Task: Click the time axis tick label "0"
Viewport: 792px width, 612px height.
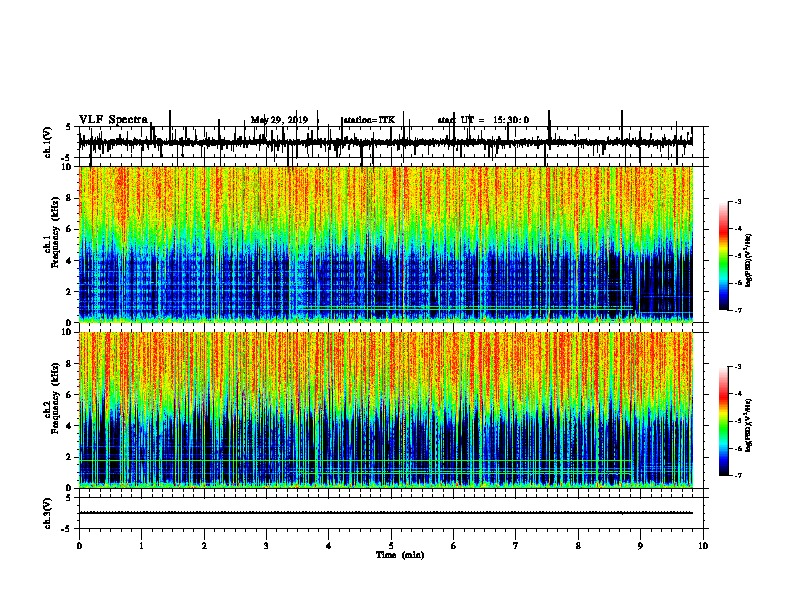Action: point(79,546)
